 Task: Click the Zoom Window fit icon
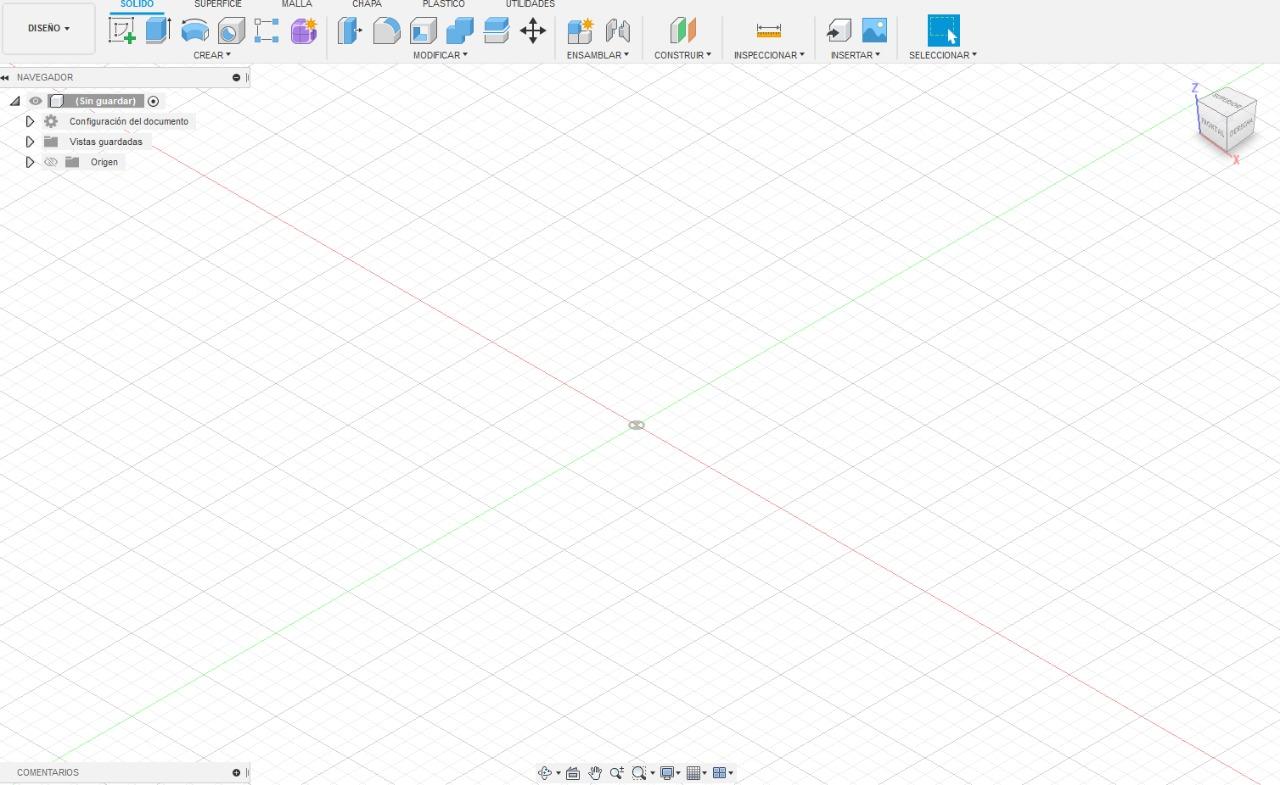pyautogui.click(x=639, y=773)
